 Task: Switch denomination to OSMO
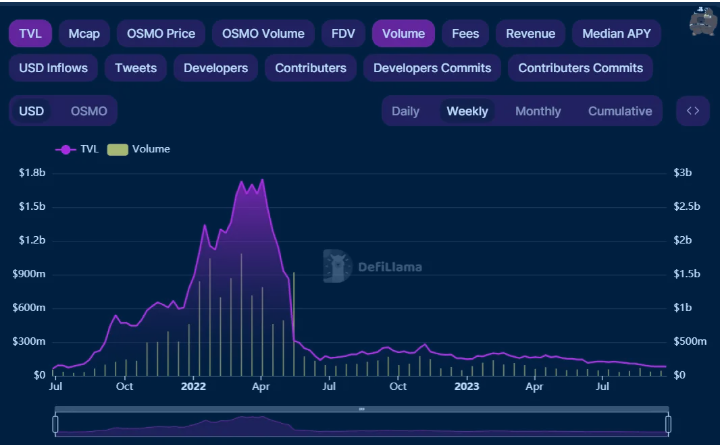[89, 111]
